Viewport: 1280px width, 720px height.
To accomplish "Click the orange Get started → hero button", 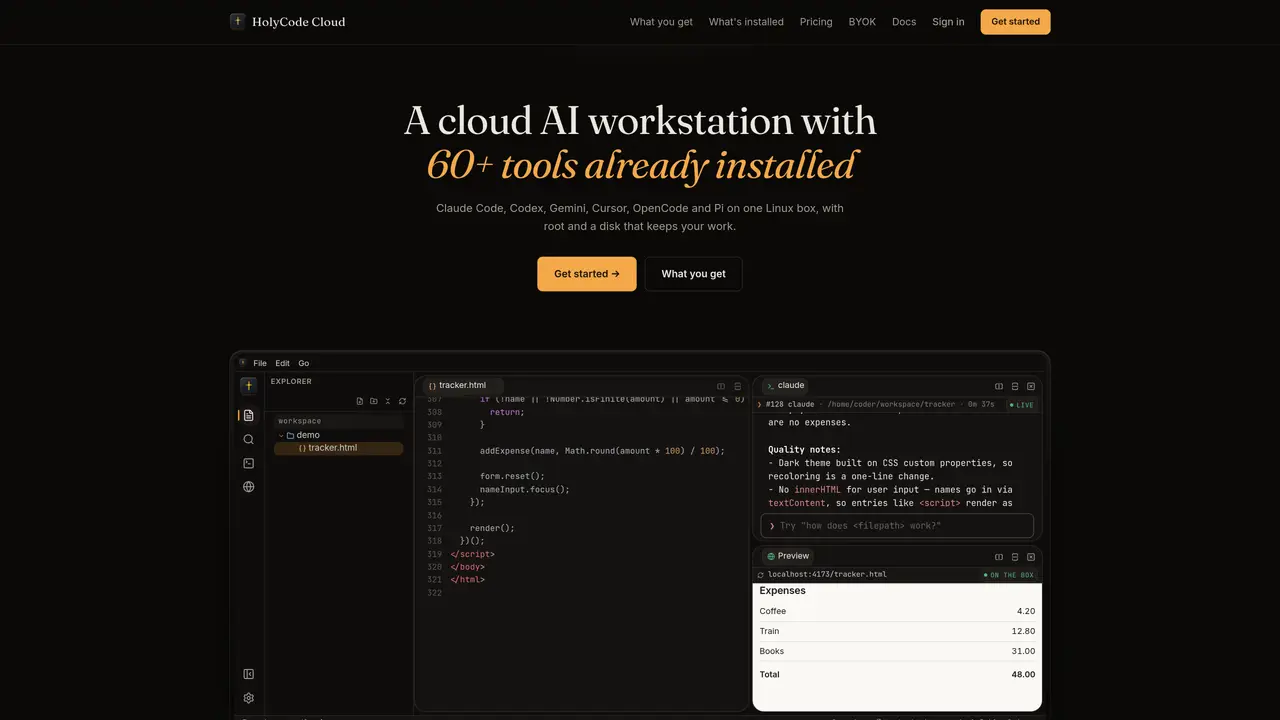I will coord(587,274).
